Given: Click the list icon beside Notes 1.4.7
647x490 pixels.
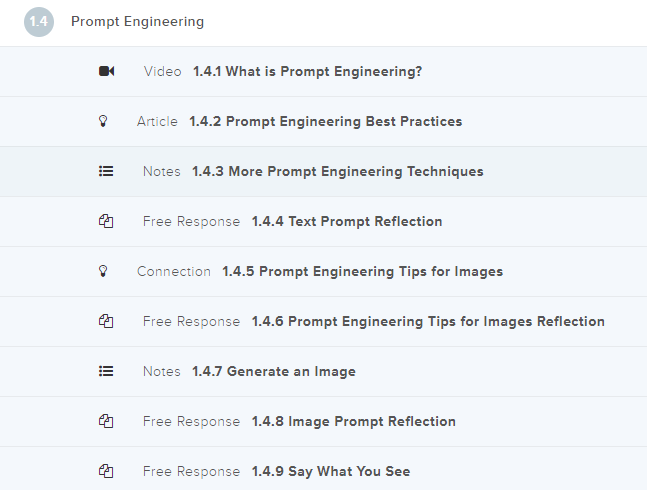Looking at the screenshot, I should 106,371.
